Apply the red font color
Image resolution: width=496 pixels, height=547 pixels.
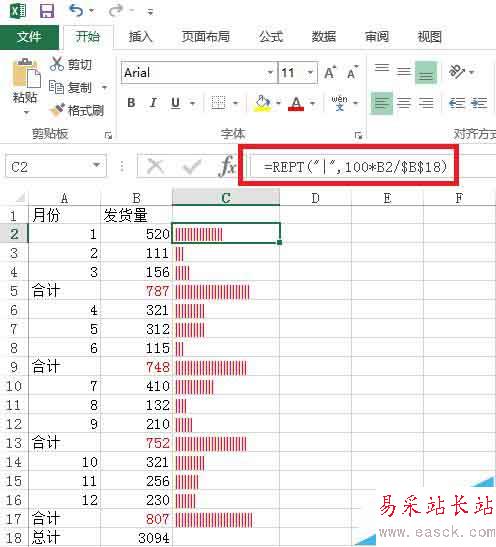[x=296, y=103]
